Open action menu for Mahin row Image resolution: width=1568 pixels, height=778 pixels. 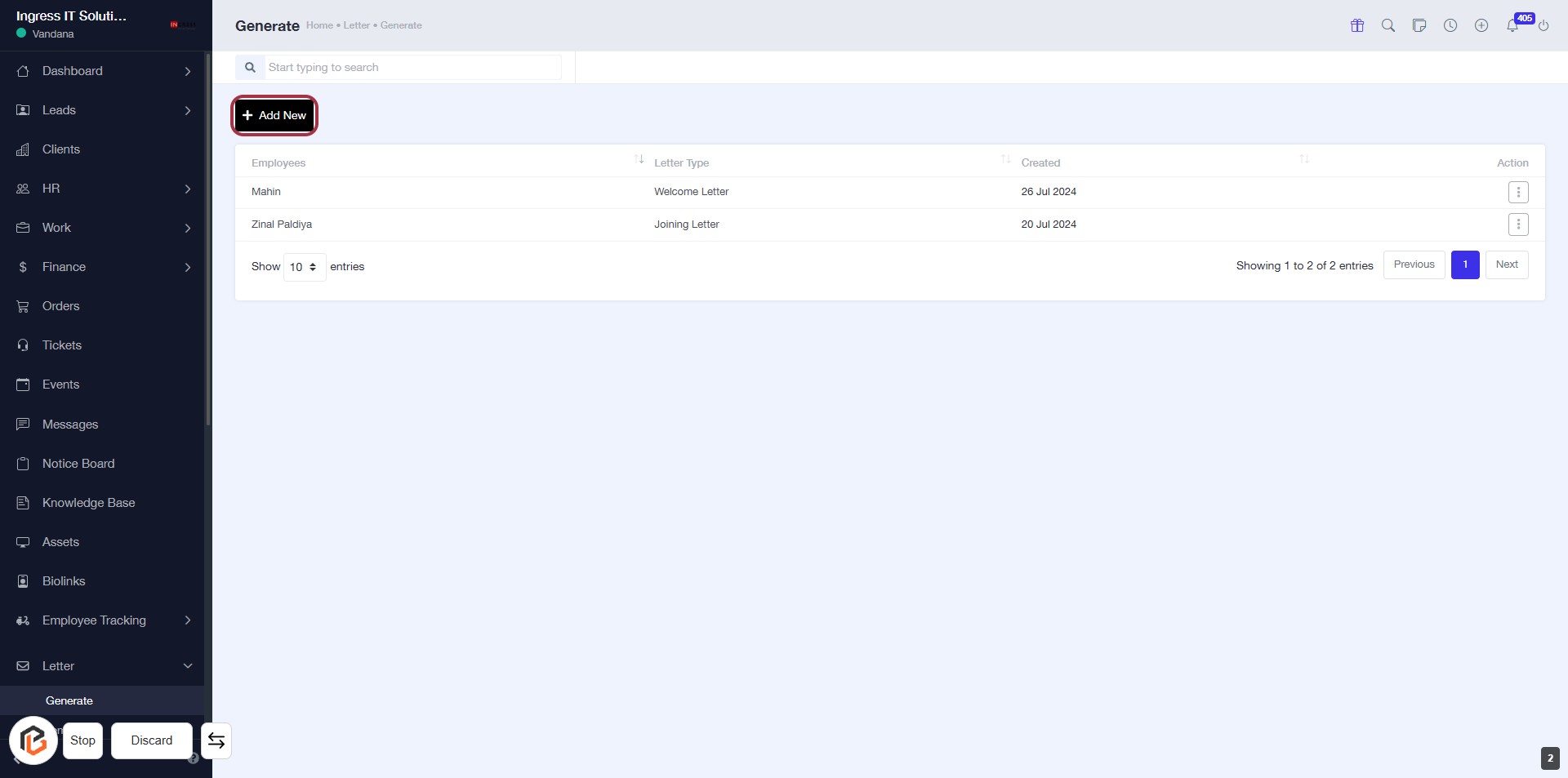click(1518, 193)
